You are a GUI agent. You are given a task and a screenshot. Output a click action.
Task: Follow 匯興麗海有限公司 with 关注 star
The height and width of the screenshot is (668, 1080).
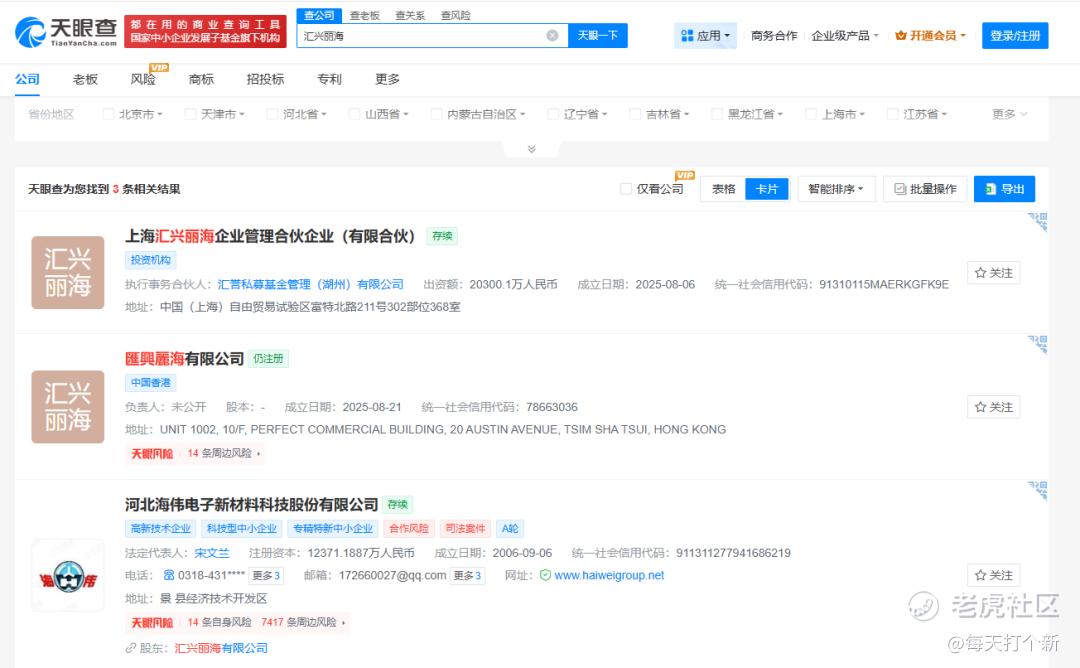(x=993, y=407)
